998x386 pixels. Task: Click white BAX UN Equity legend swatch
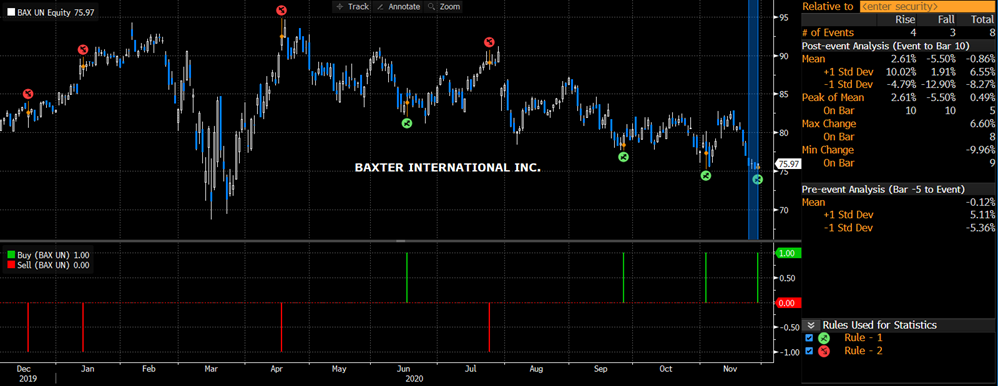pos(11,11)
